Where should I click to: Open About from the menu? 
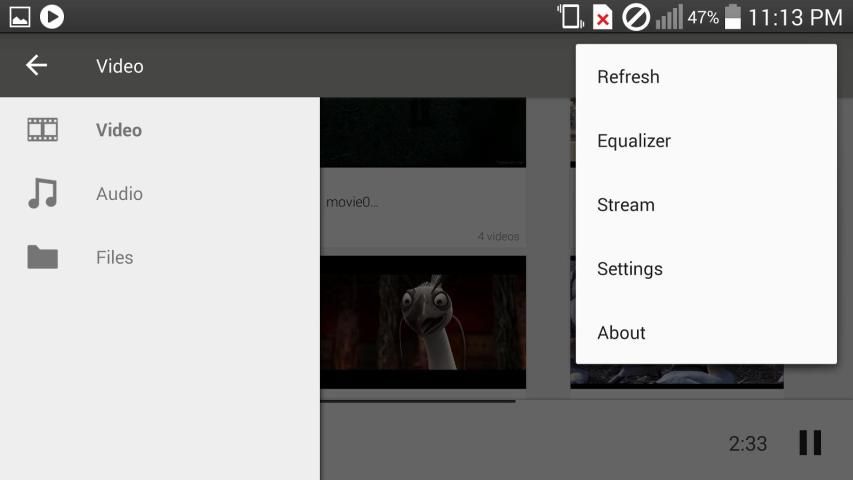point(621,333)
